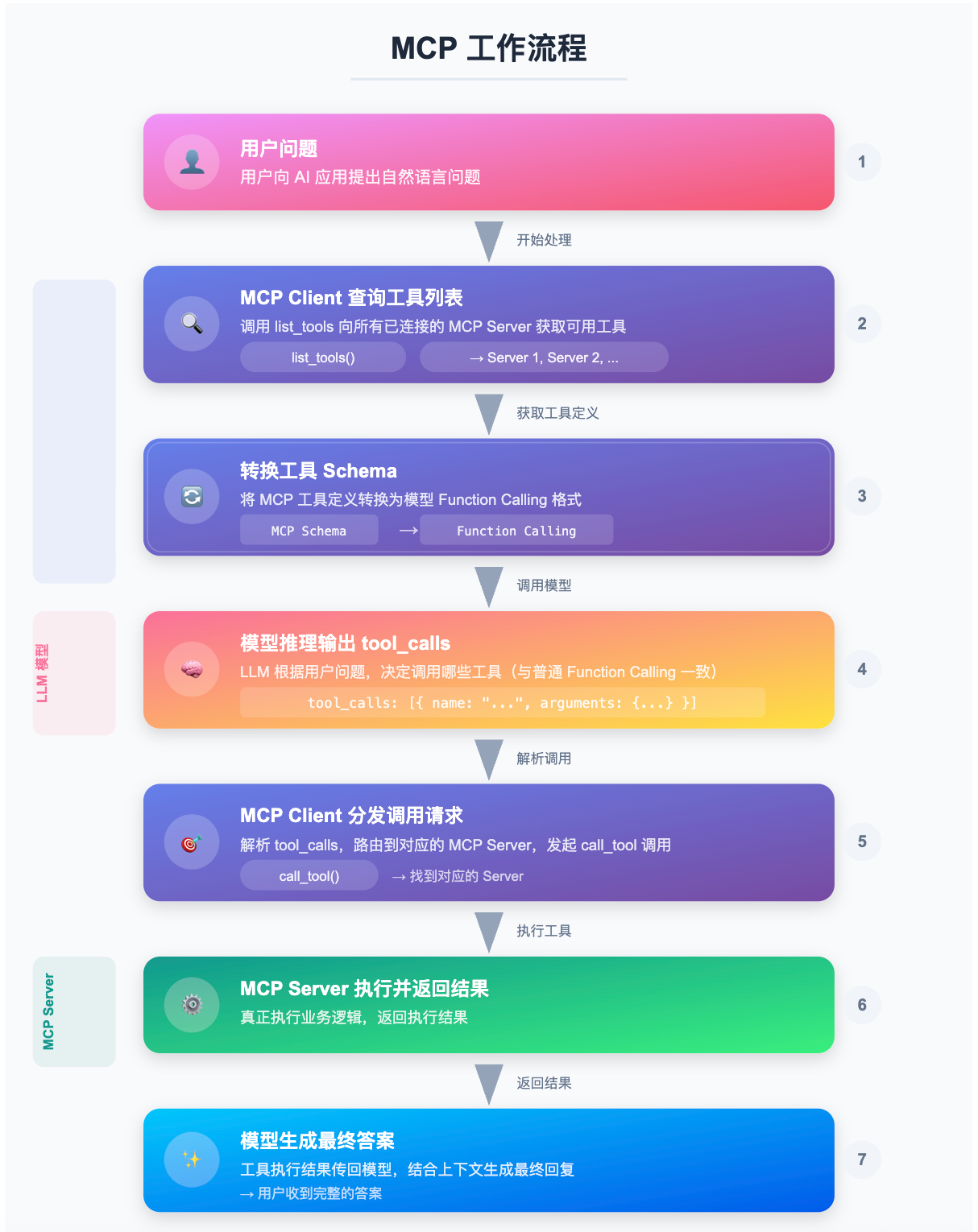Click the step number 7 badge
The image size is (978, 1232).
click(862, 1160)
